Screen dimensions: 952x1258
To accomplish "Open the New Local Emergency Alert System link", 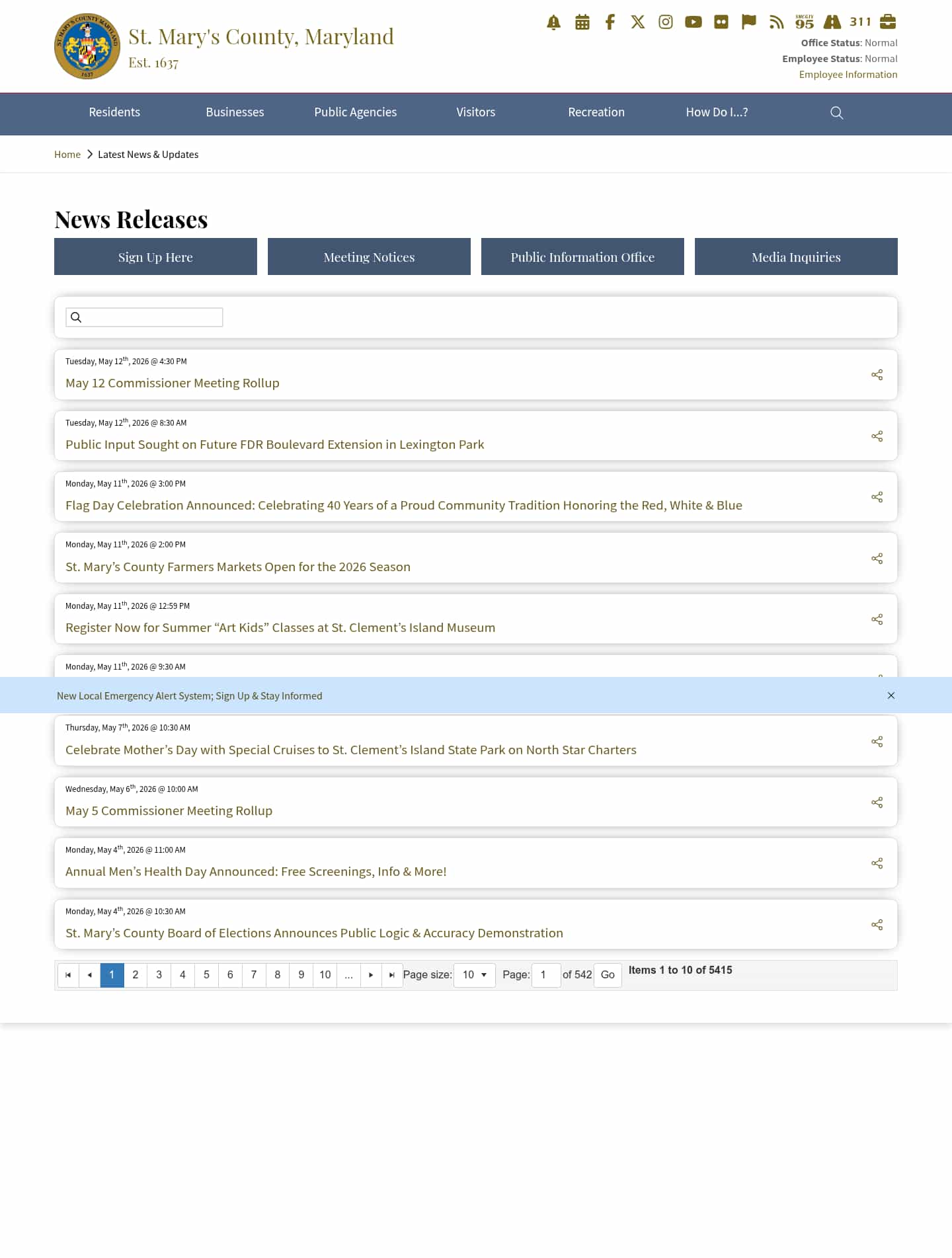I will pos(190,696).
